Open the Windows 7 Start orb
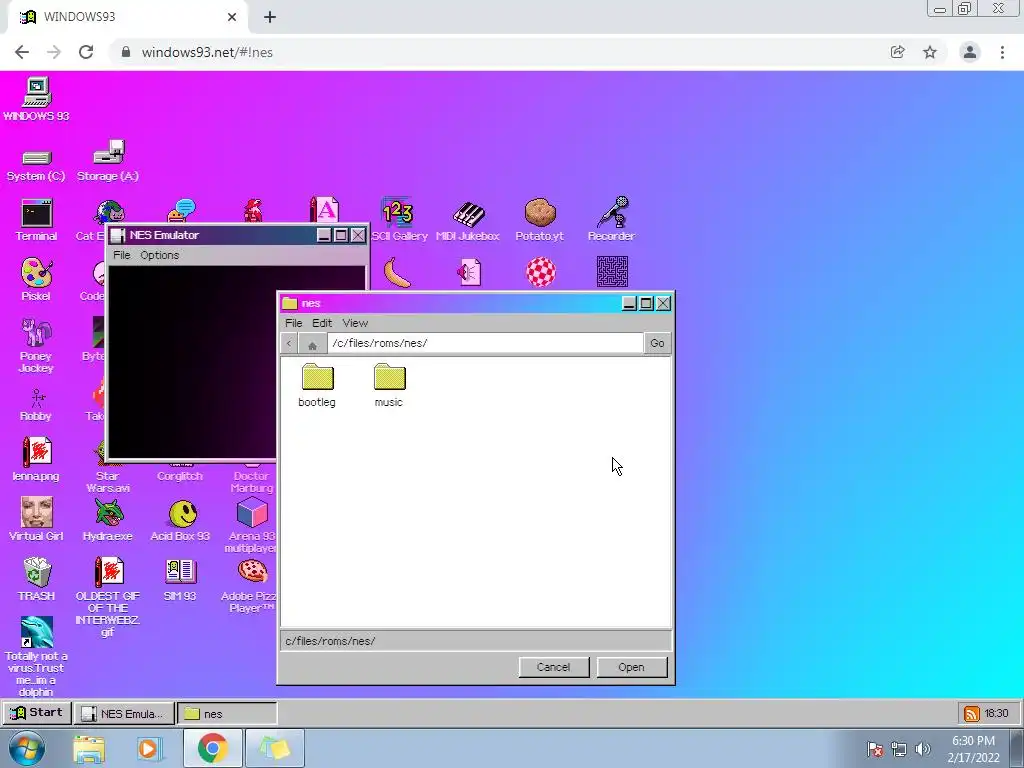This screenshot has height=768, width=1024. point(27,748)
